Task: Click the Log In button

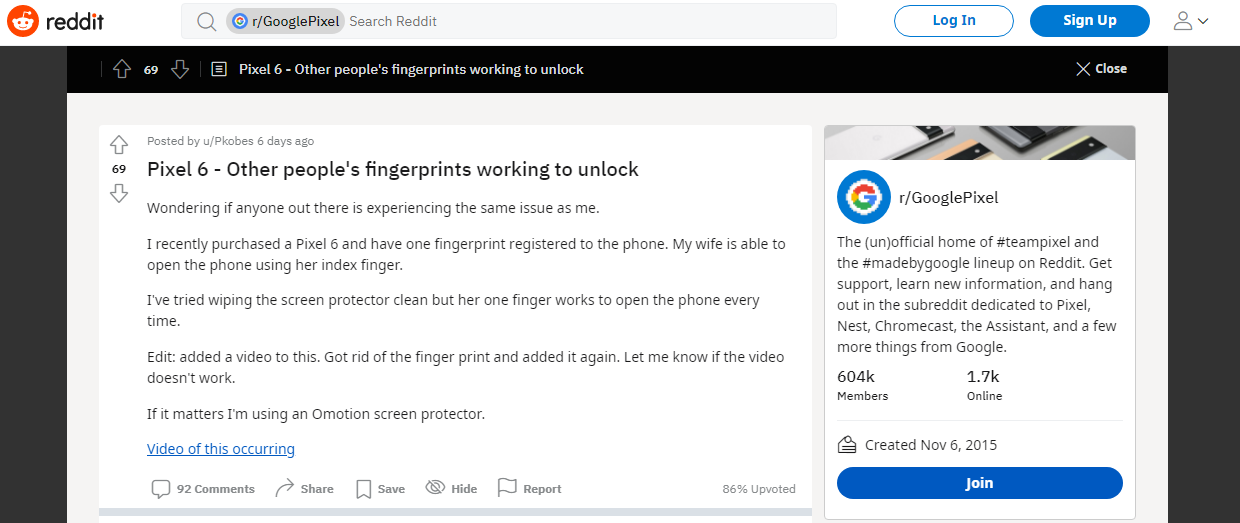Action: (x=954, y=21)
